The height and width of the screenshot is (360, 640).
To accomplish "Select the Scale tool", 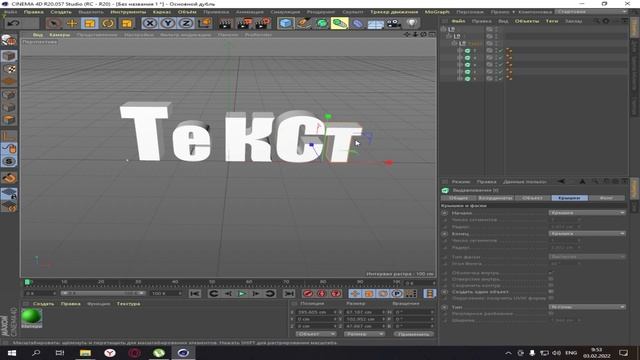I will [x=90, y=23].
